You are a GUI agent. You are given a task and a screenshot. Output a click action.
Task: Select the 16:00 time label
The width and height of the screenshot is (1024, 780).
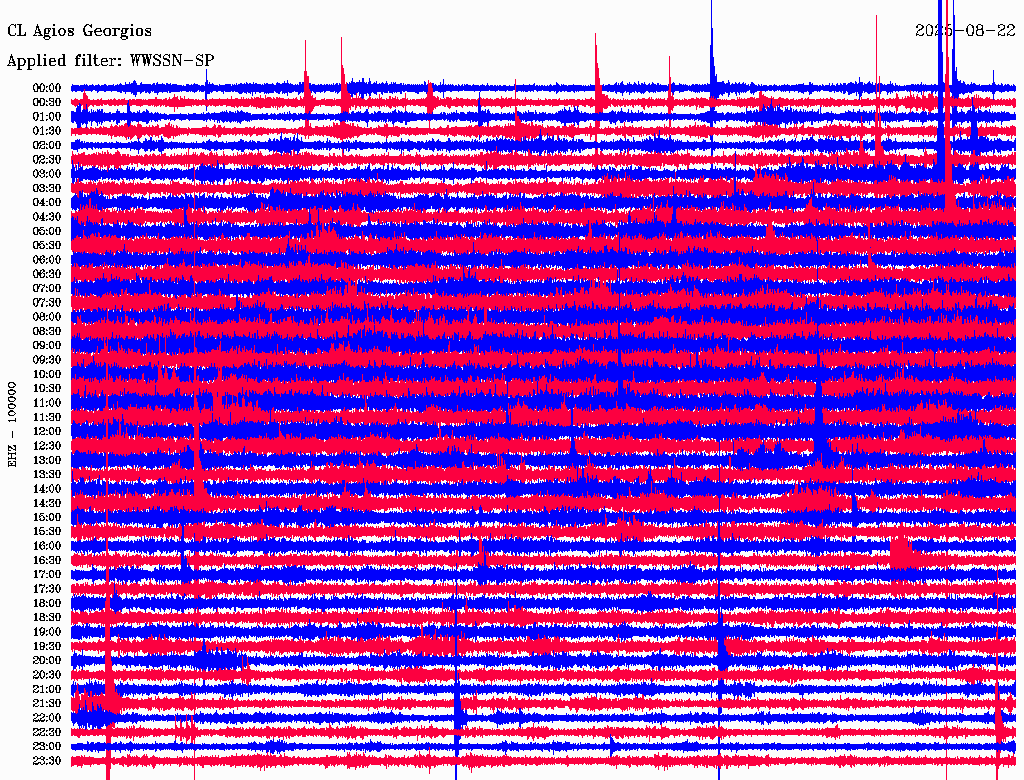click(47, 545)
